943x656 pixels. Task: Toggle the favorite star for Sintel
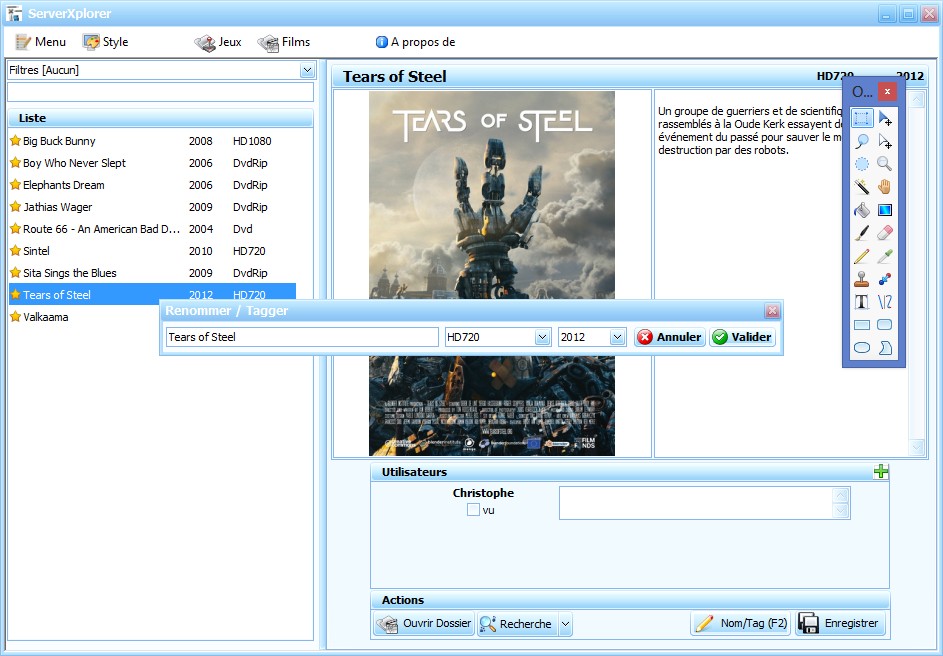pos(16,250)
